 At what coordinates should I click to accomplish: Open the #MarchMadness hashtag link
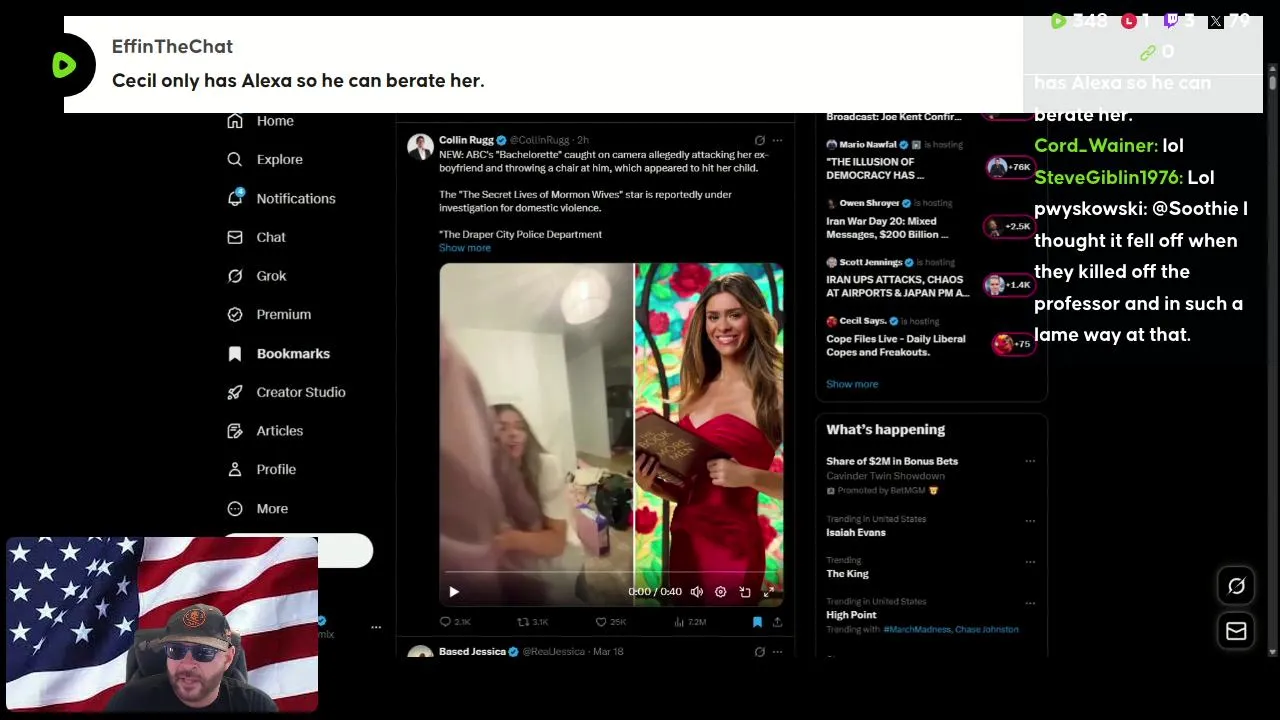[916, 630]
